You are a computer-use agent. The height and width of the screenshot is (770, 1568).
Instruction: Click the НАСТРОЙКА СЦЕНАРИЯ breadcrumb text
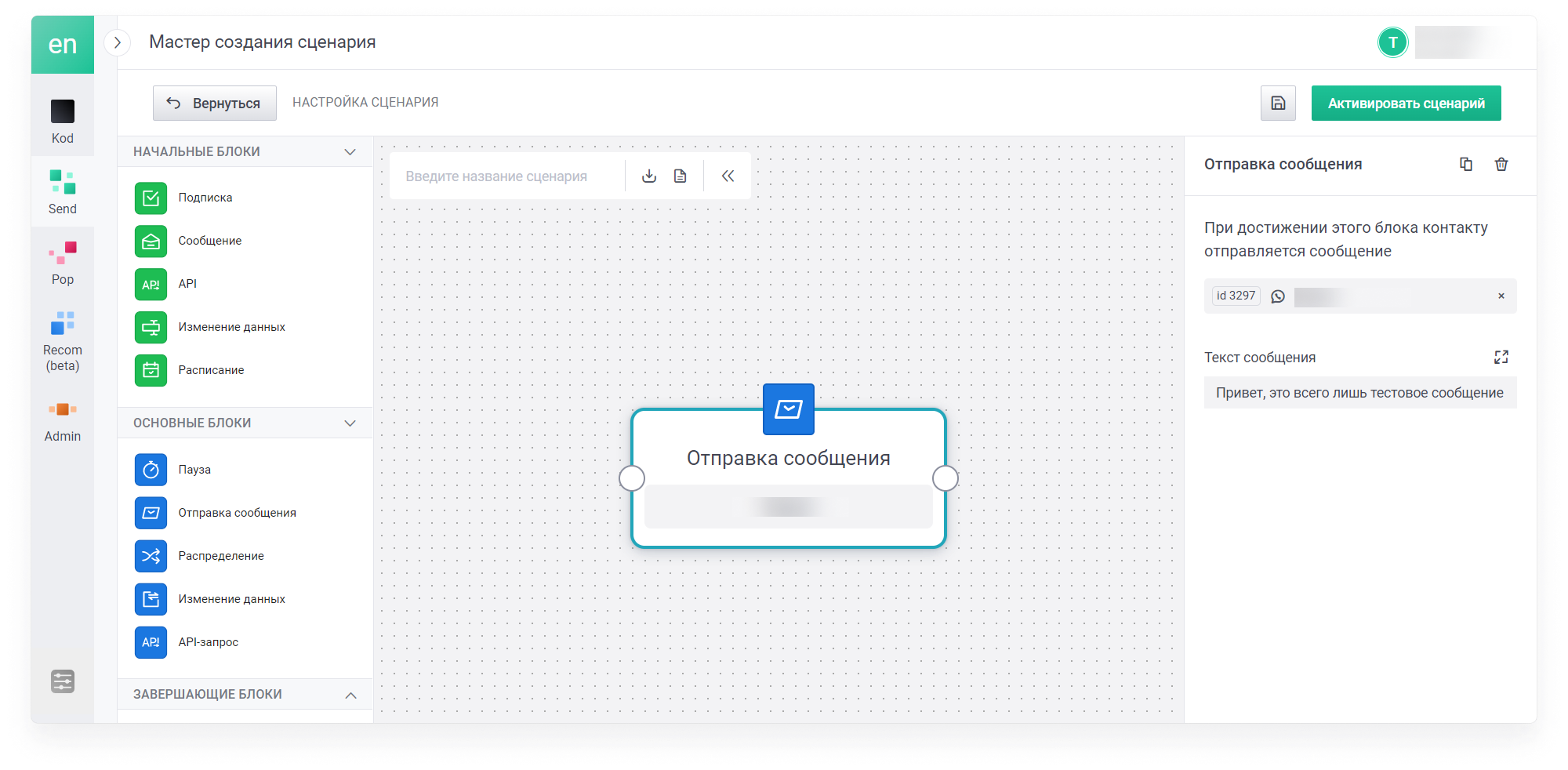point(365,103)
